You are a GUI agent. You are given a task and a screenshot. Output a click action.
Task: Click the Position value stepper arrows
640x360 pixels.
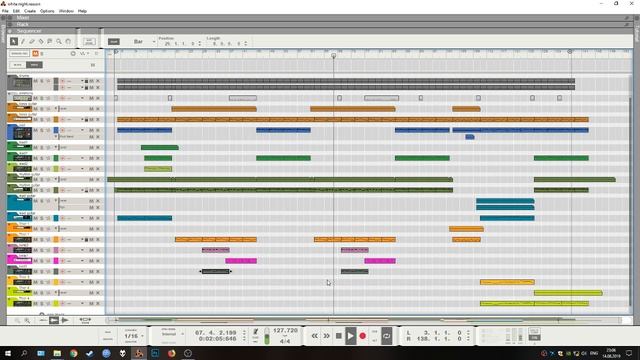(200, 43)
